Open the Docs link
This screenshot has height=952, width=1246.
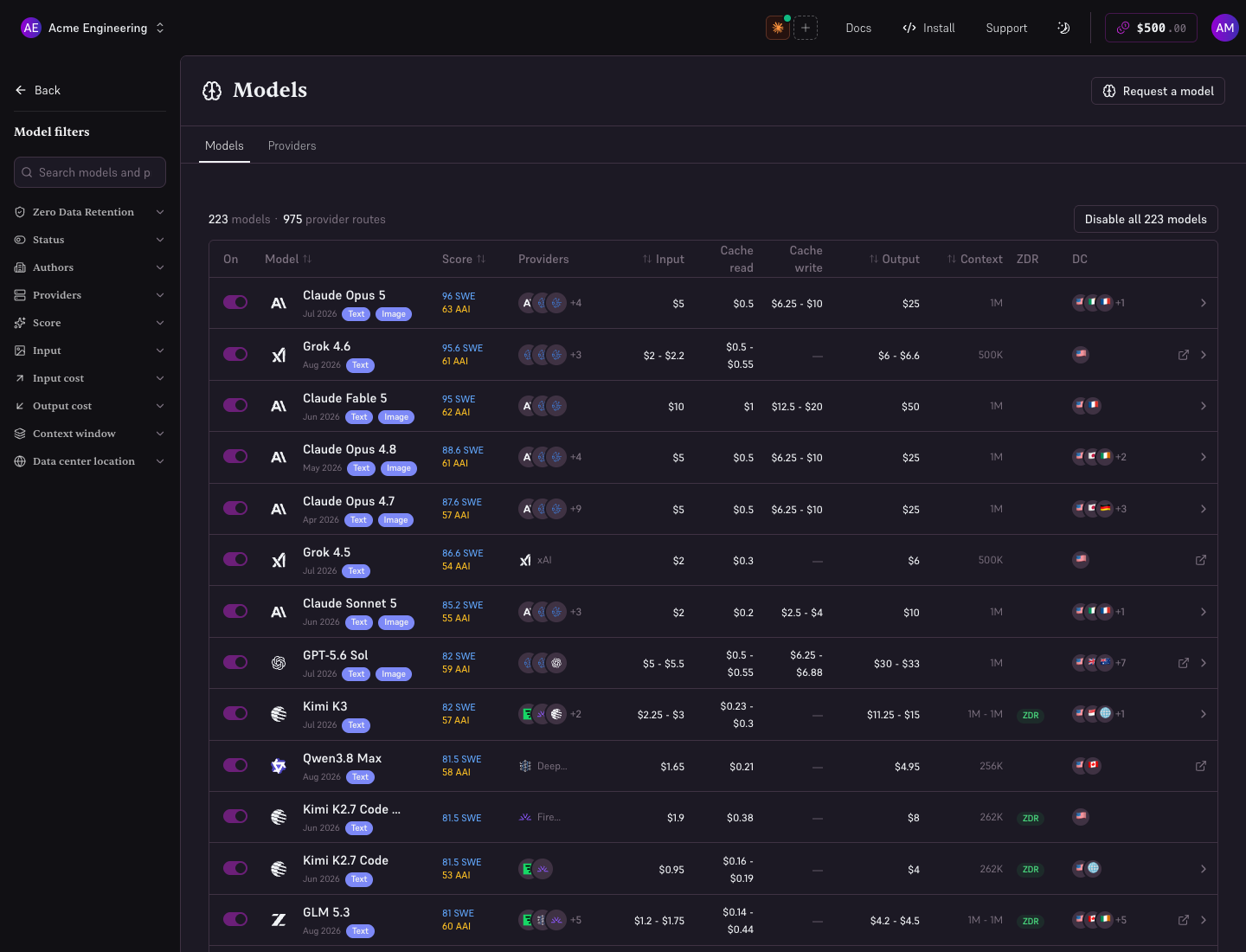coord(858,28)
